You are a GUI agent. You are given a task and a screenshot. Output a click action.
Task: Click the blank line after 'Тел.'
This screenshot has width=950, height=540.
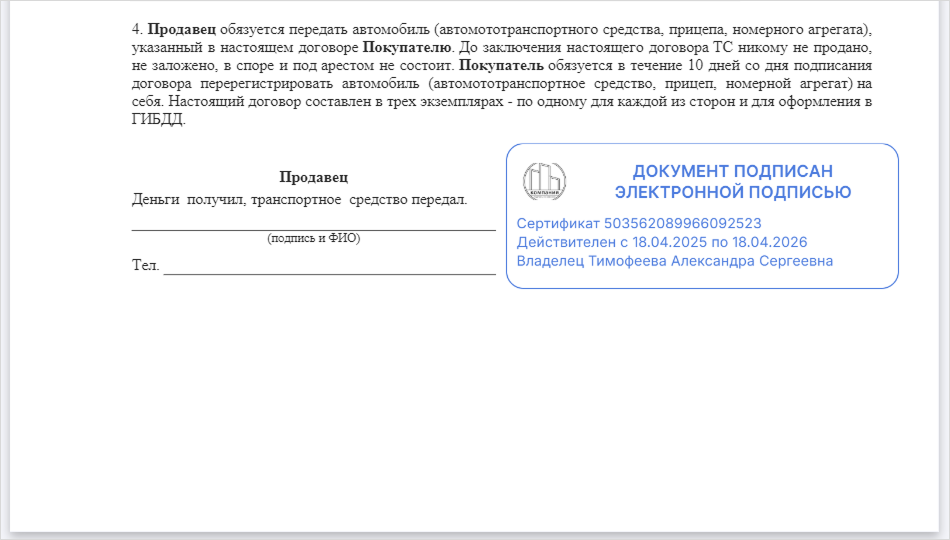tap(330, 273)
